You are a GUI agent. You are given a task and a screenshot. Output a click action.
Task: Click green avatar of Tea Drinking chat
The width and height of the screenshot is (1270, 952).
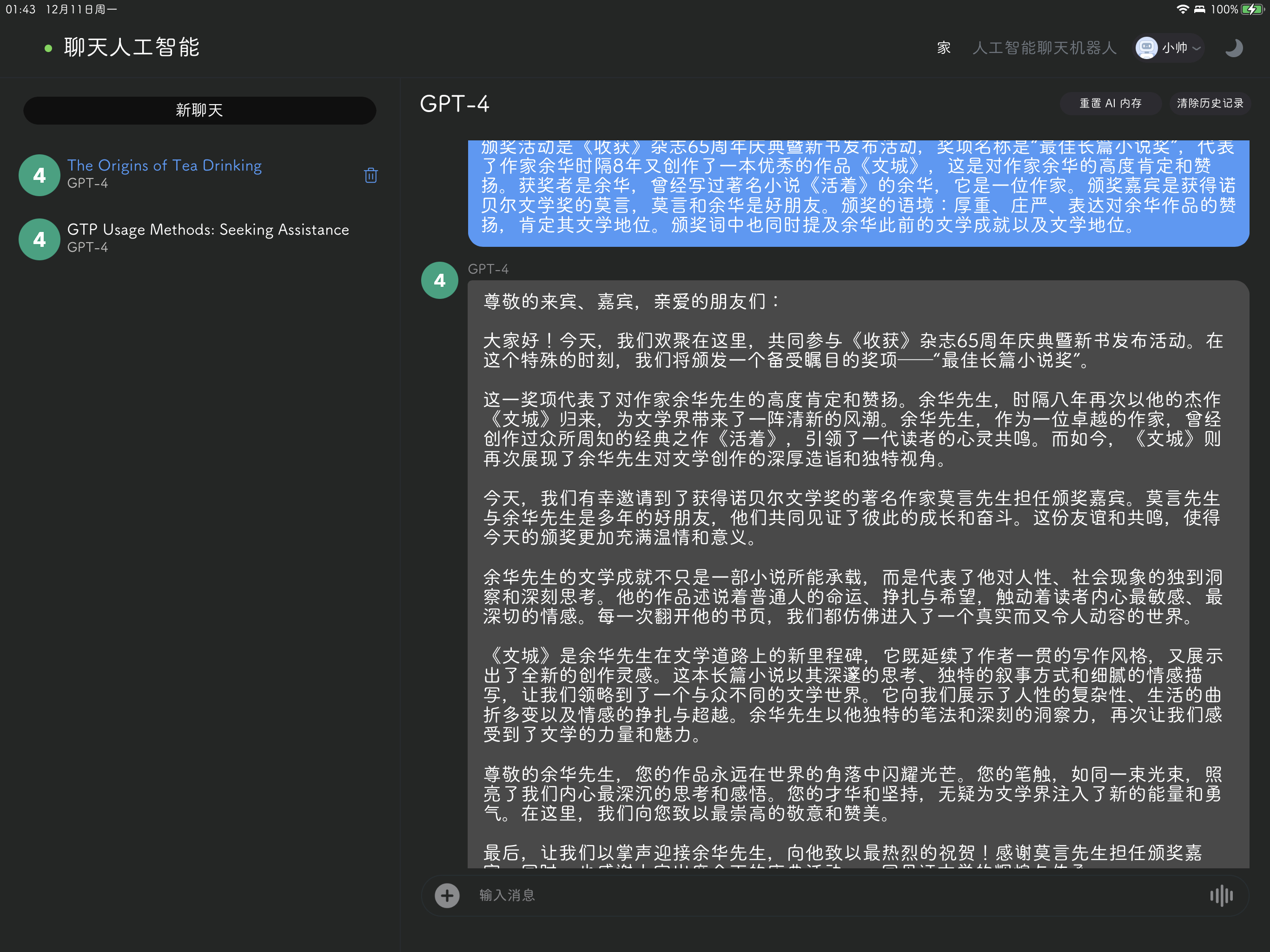pyautogui.click(x=39, y=175)
